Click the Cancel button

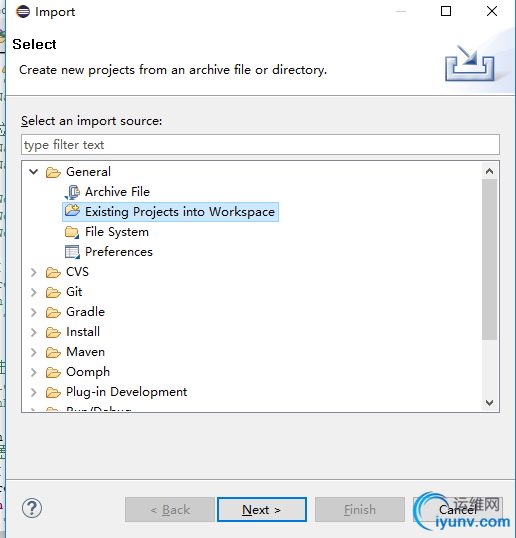pyautogui.click(x=458, y=510)
